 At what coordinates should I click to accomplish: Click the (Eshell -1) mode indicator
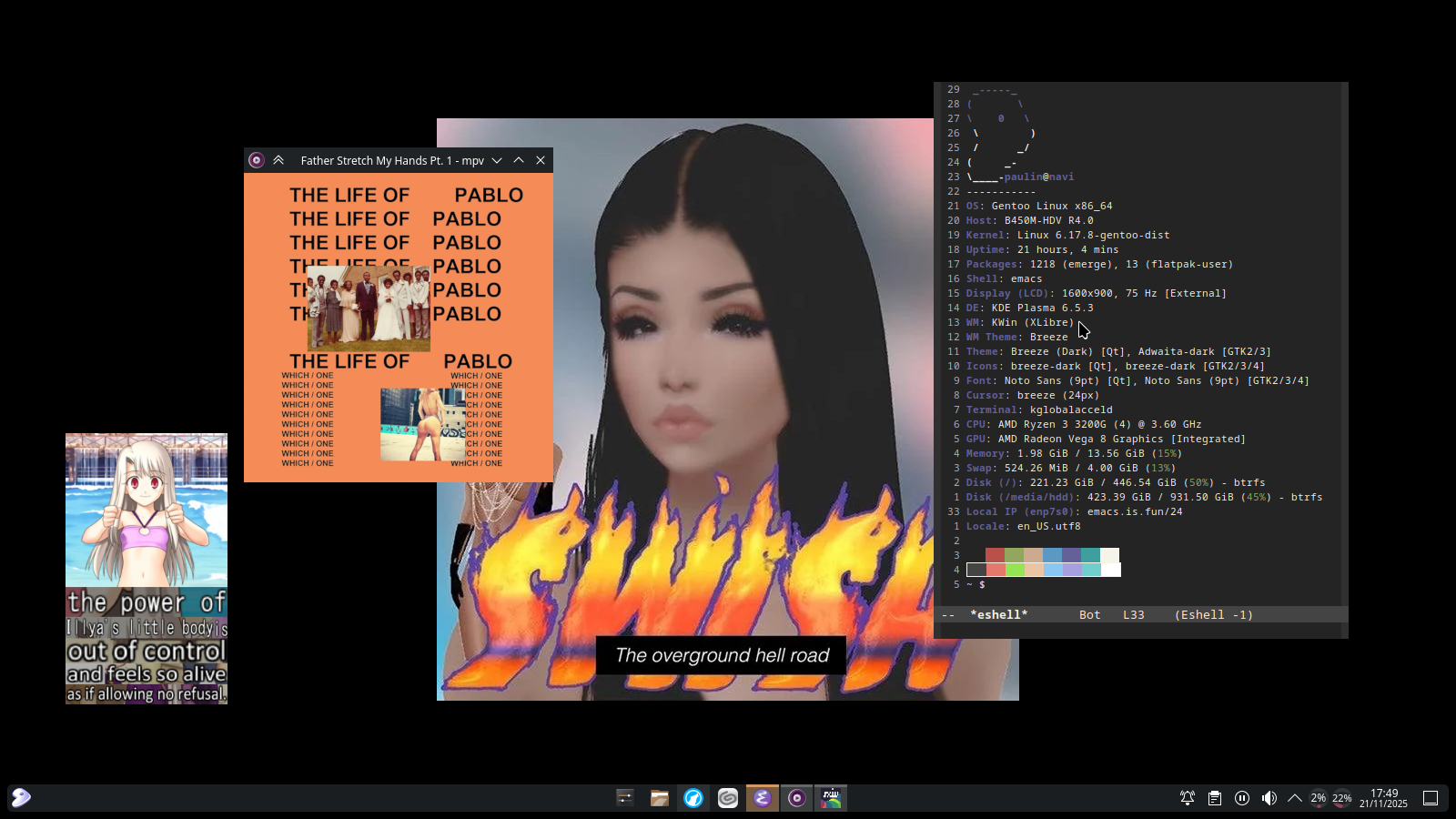[1214, 615]
